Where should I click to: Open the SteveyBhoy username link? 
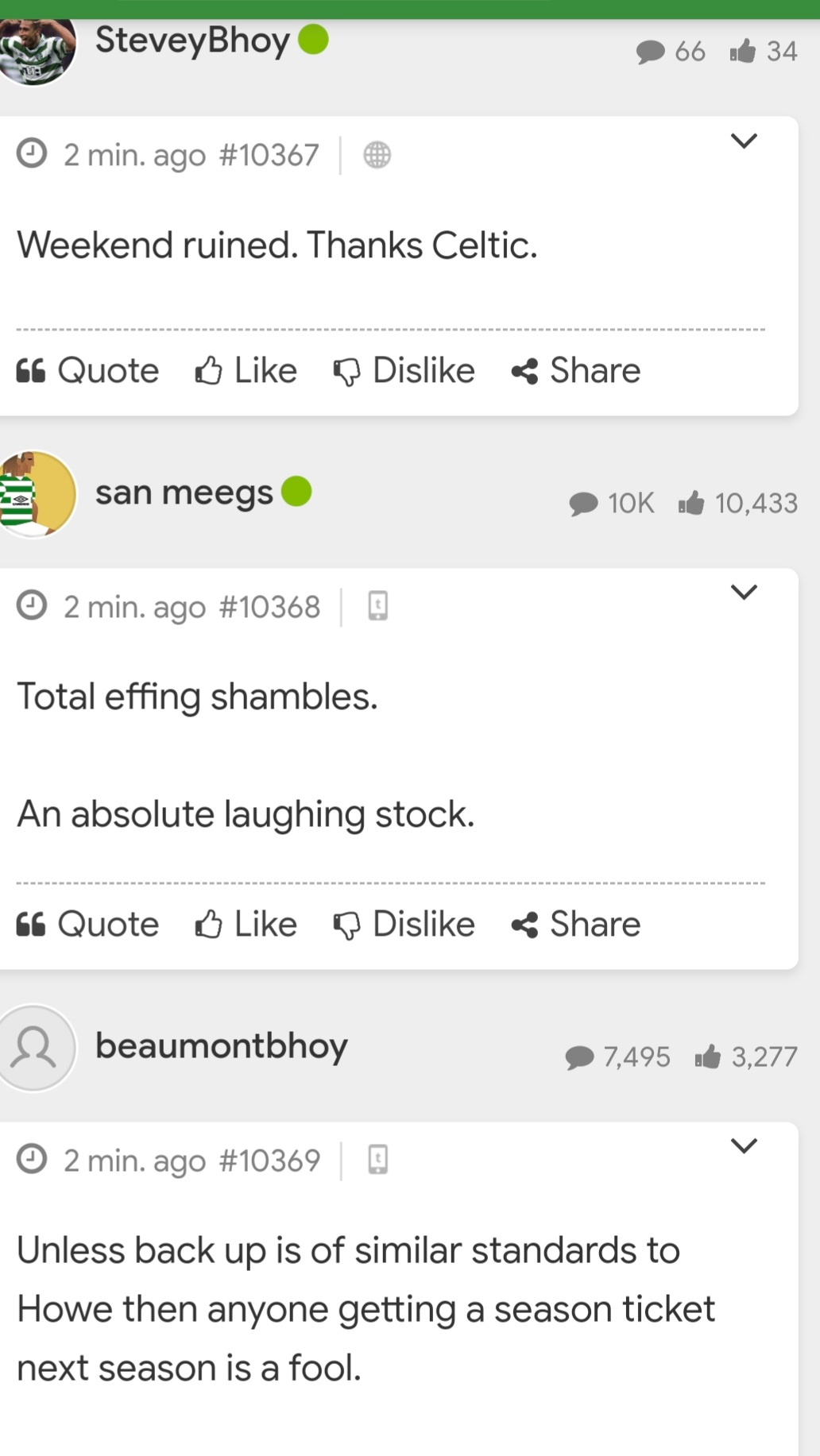[x=192, y=41]
